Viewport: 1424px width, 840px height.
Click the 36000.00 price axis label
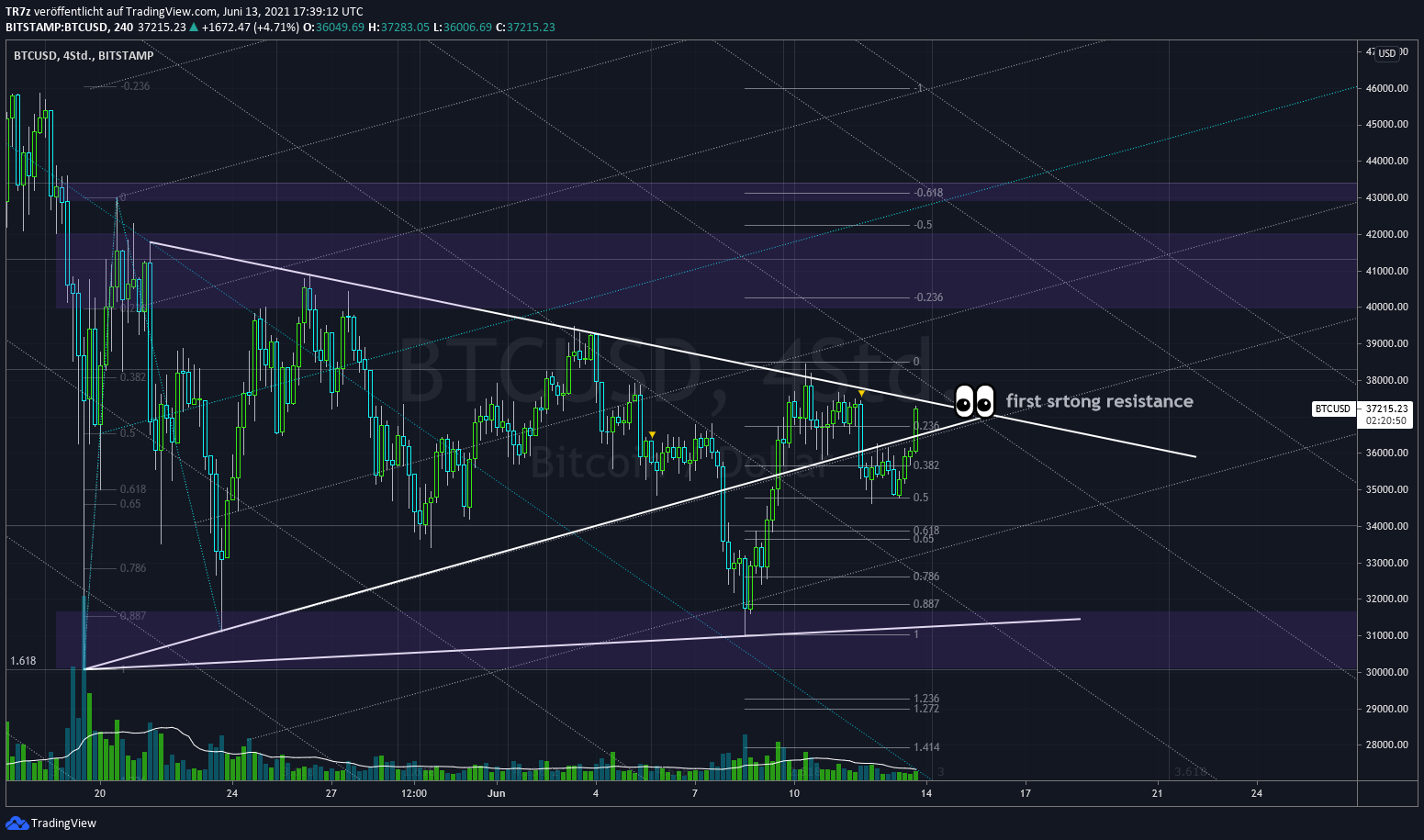(x=1387, y=453)
